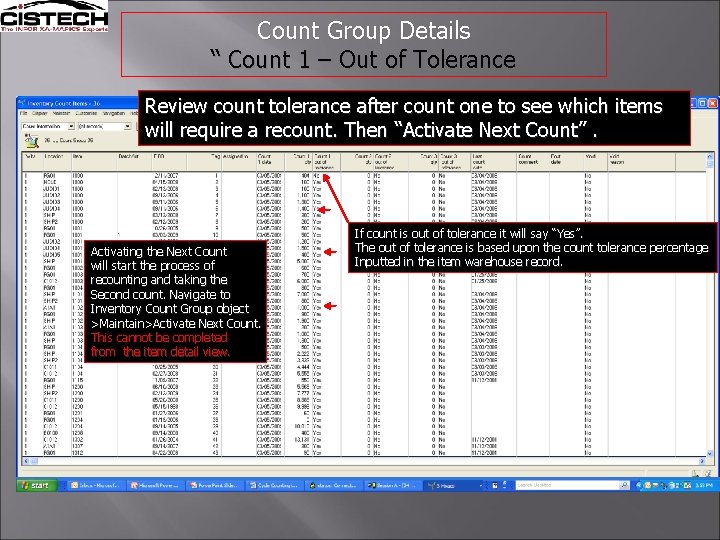
Task: Click the horizontal scrollbar right arrow
Action: tap(702, 461)
